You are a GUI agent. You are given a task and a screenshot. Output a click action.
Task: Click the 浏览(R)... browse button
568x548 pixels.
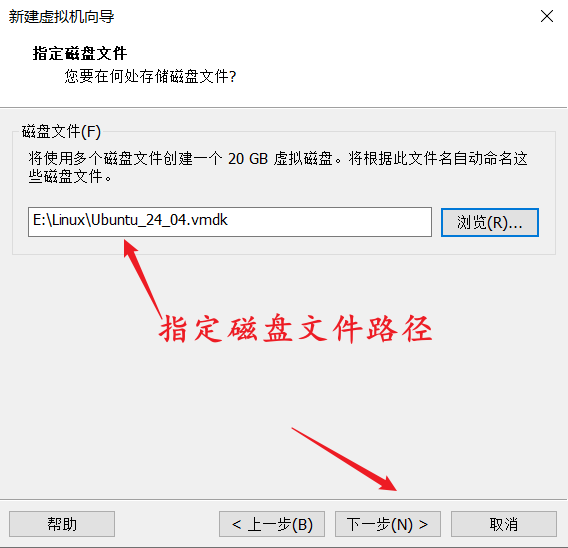490,222
